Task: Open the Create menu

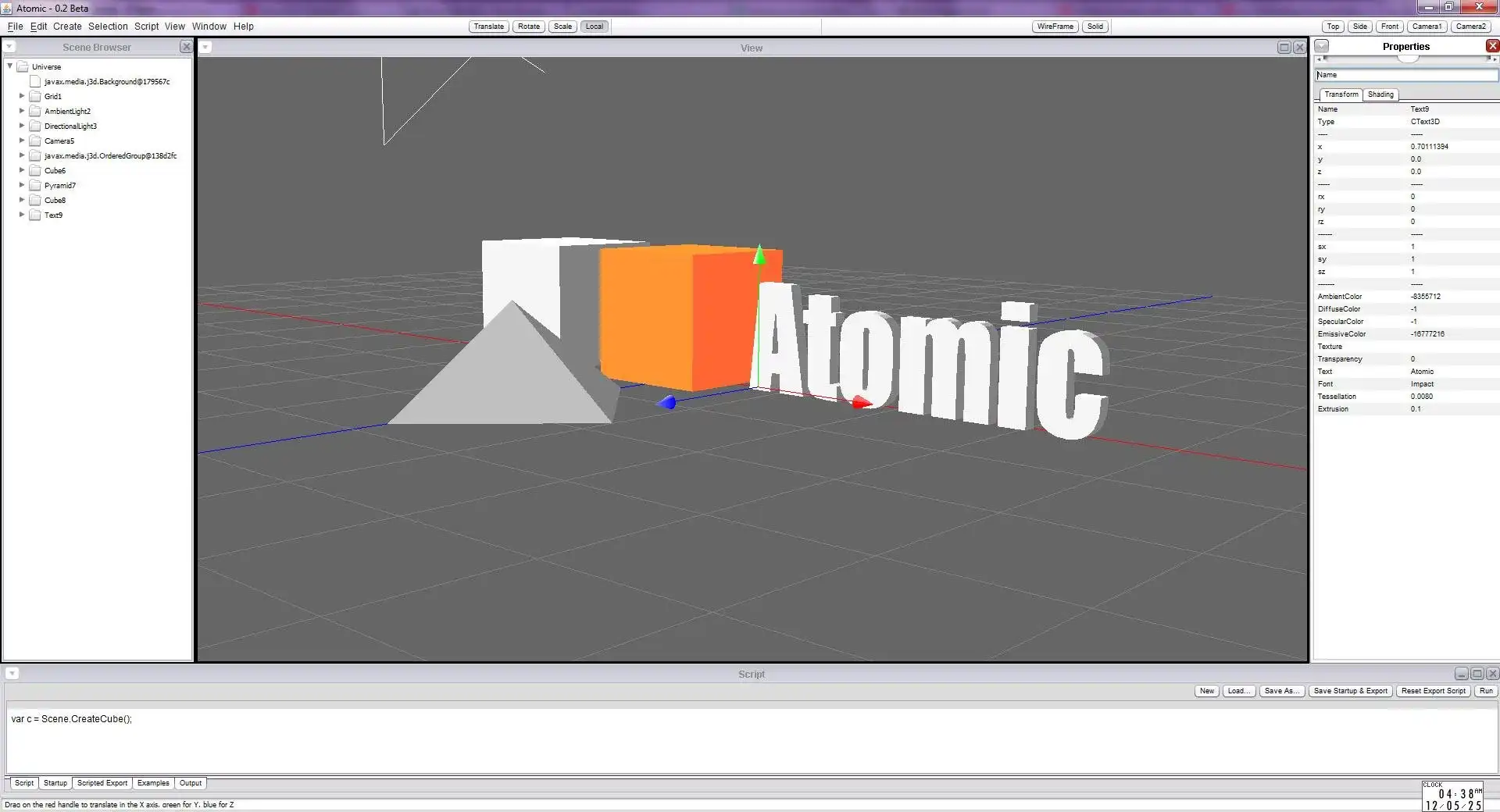Action: [x=67, y=27]
